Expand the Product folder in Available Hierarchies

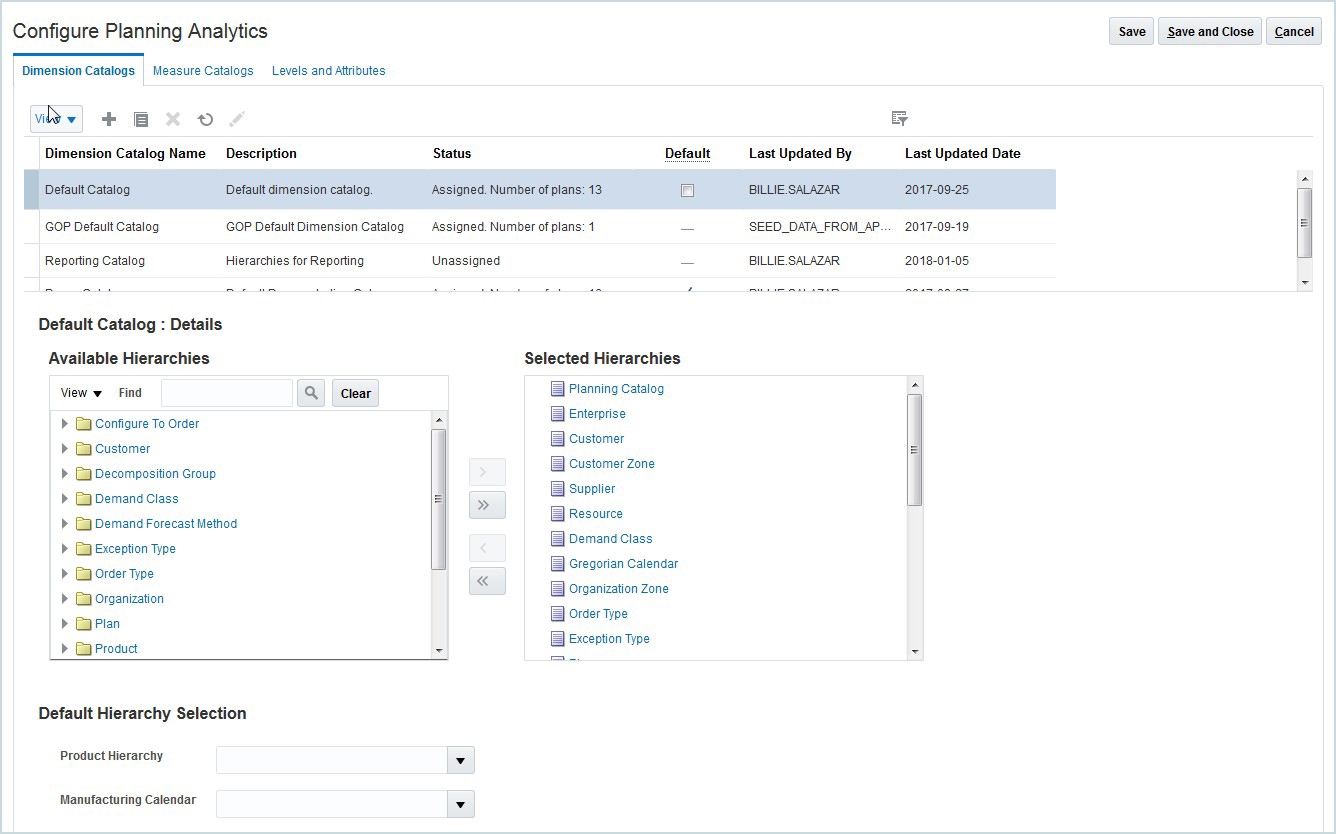pyautogui.click(x=65, y=648)
